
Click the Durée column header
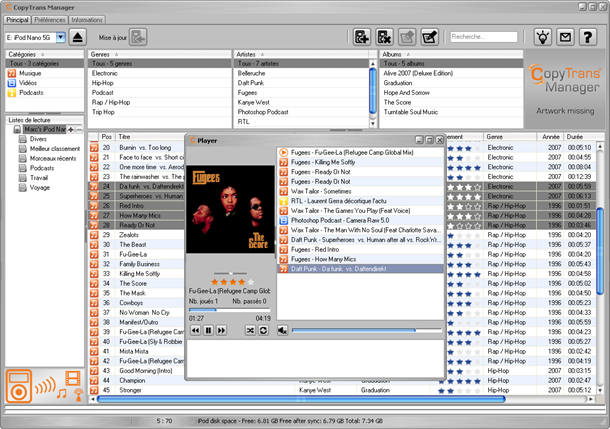point(580,137)
